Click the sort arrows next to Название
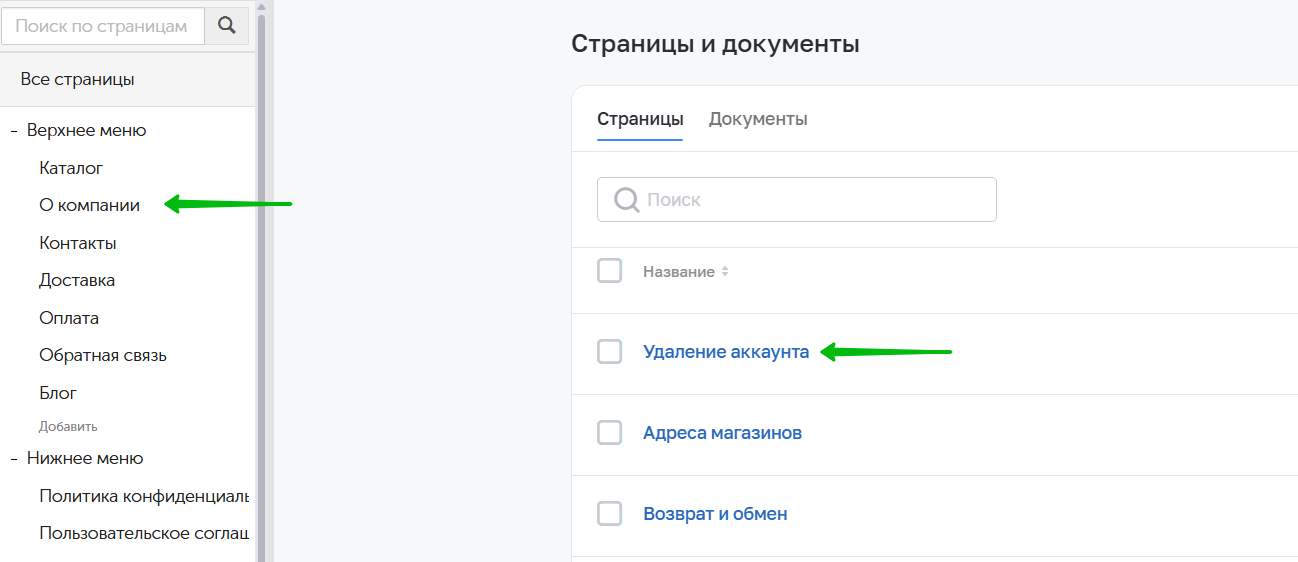1298x562 pixels. pos(725,272)
